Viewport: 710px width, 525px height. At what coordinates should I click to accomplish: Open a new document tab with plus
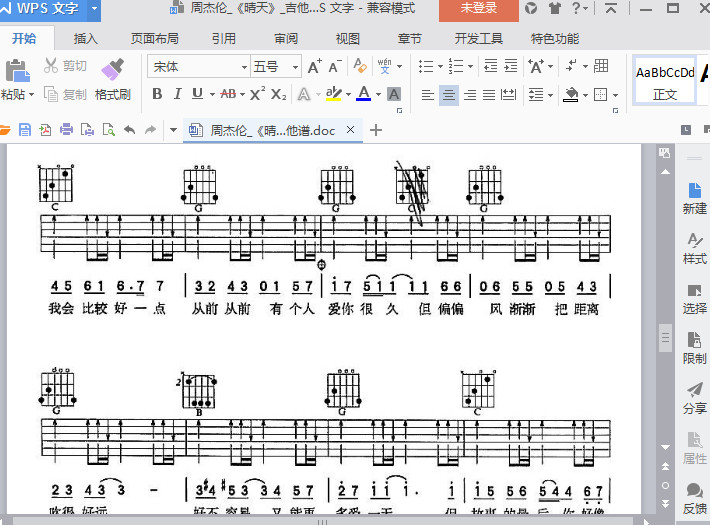click(376, 130)
